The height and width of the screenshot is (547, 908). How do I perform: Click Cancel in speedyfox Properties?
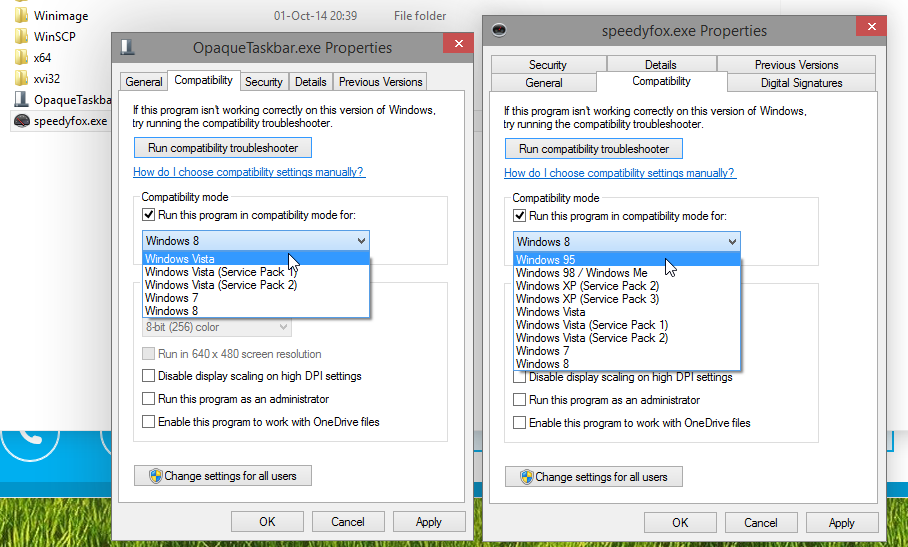(761, 523)
